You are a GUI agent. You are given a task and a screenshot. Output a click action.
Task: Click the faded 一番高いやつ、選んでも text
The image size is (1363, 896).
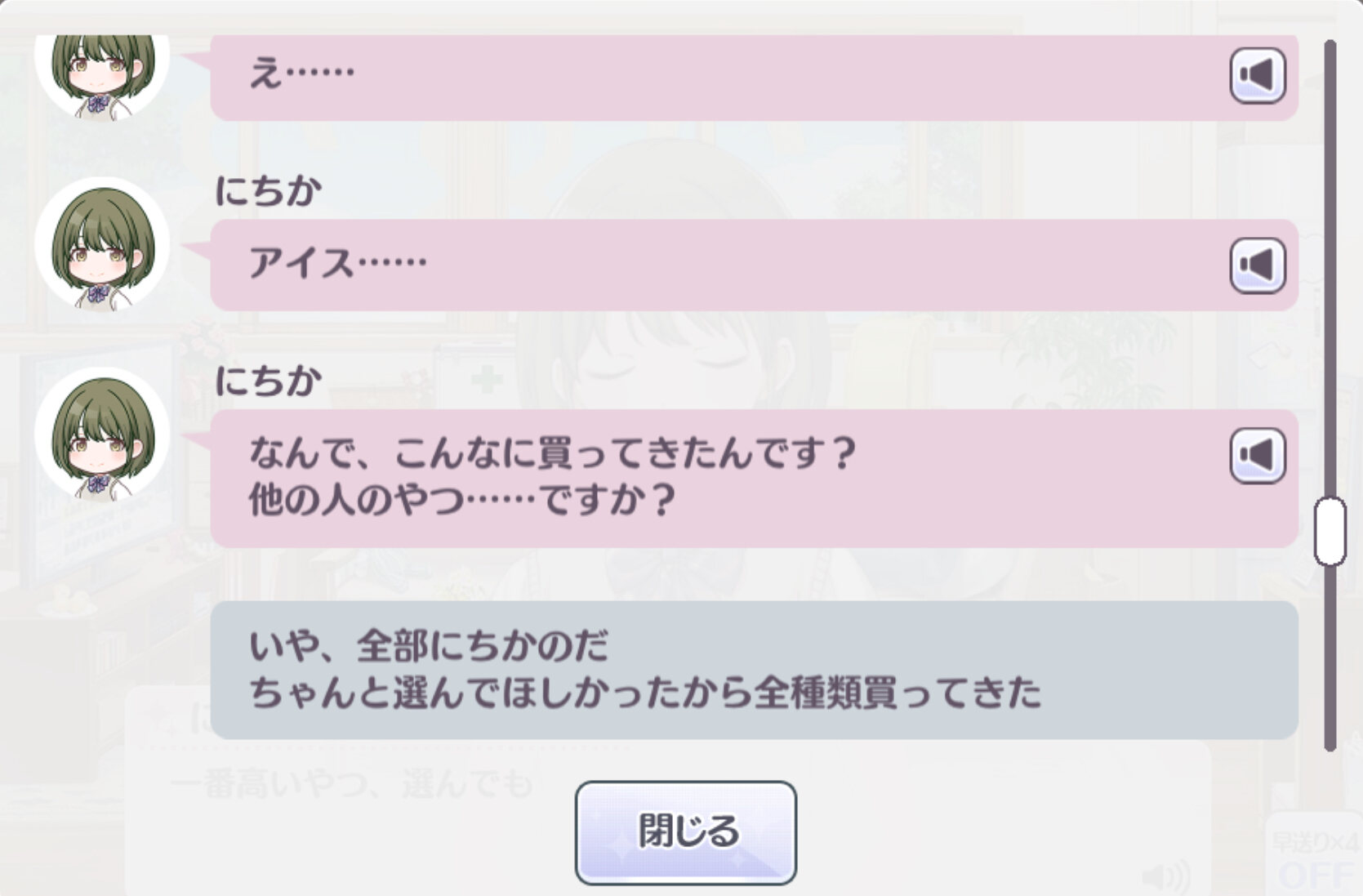pyautogui.click(x=351, y=785)
